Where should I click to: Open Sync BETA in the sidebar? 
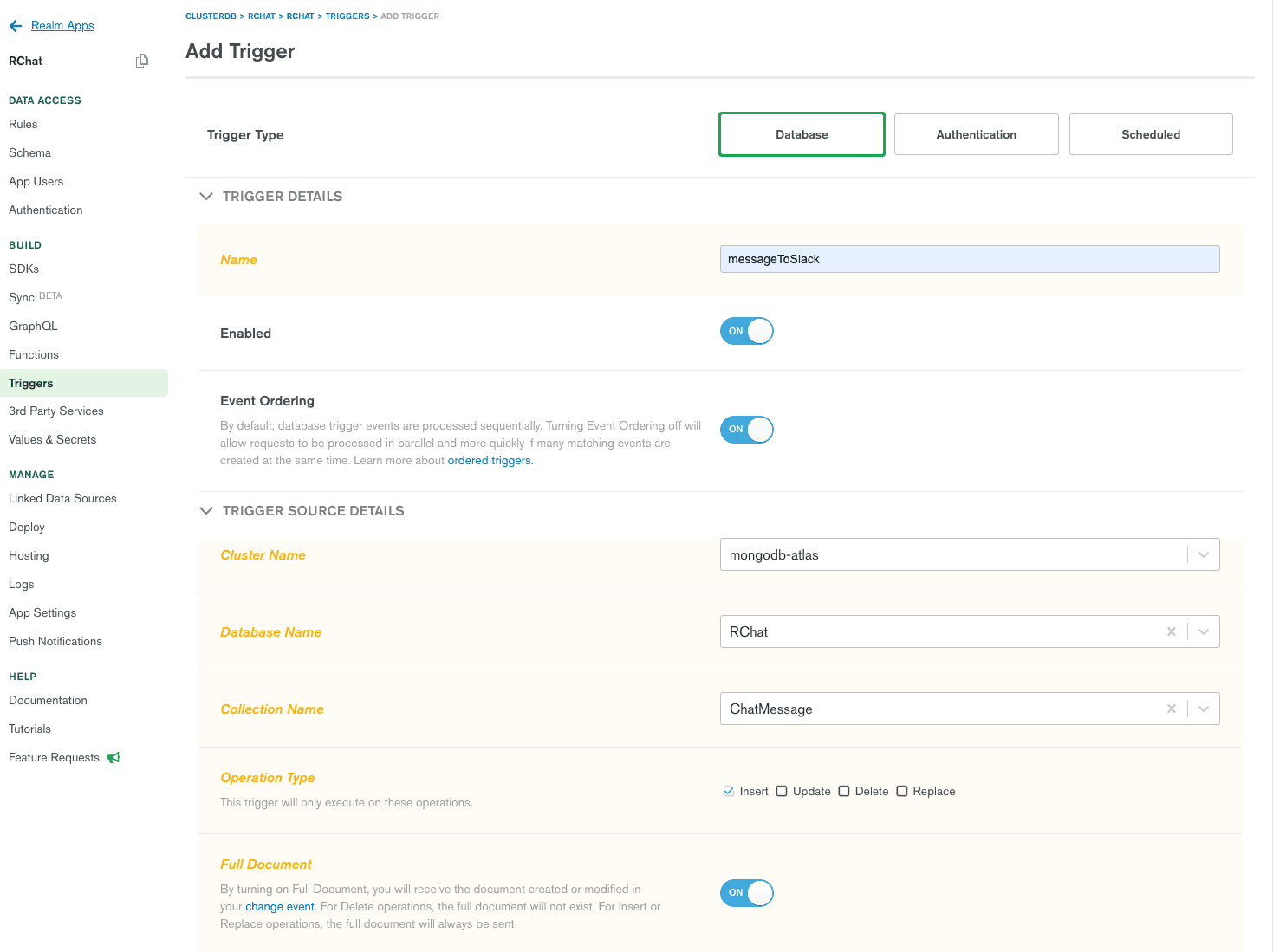36,297
